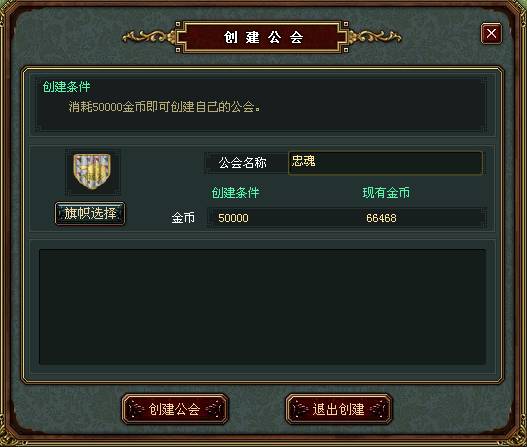Click the 创建公会 title banner
Screen dimensions: 527x447
click(x=262, y=37)
